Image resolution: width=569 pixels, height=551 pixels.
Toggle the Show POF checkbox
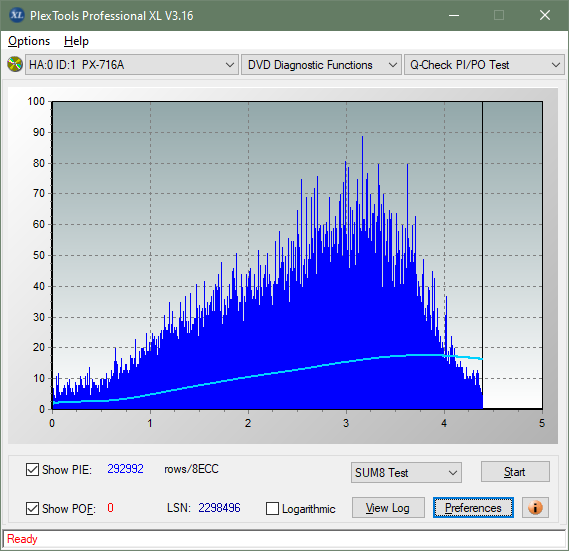(x=32, y=508)
